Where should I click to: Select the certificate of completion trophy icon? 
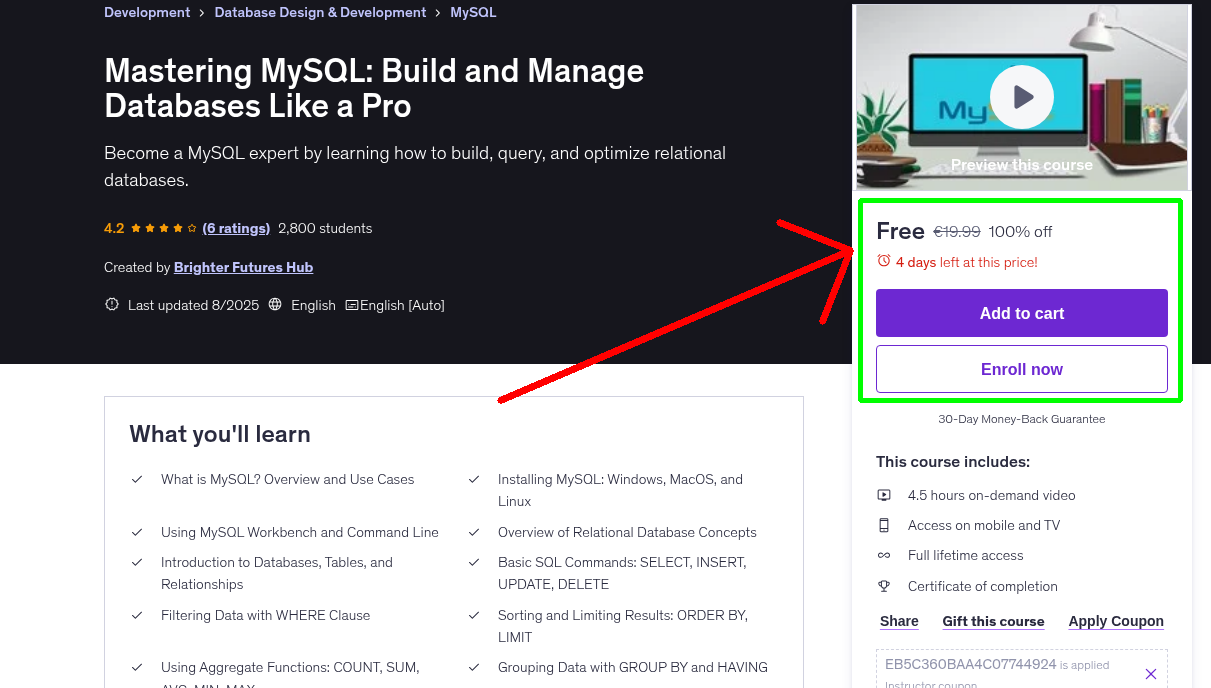coord(884,586)
